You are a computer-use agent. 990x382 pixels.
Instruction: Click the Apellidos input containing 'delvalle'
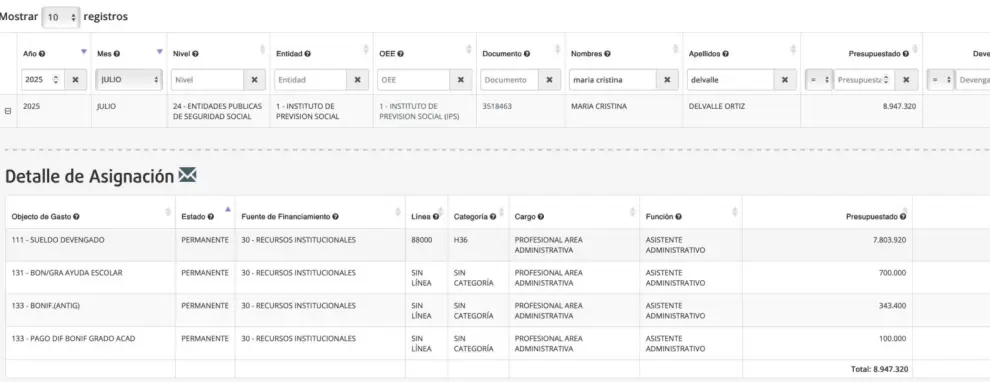tap(731, 80)
